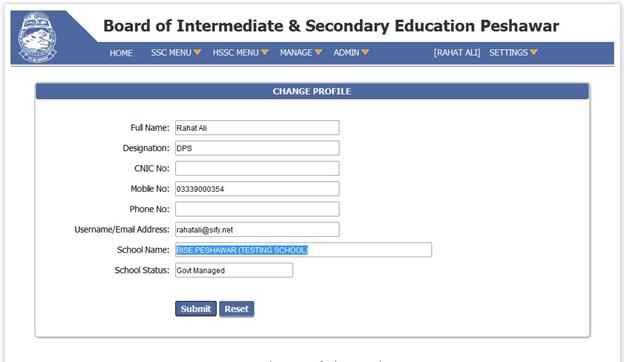Screen dimensions: 624x362
Task: Focus the Full Name field
Action: (x=257, y=128)
